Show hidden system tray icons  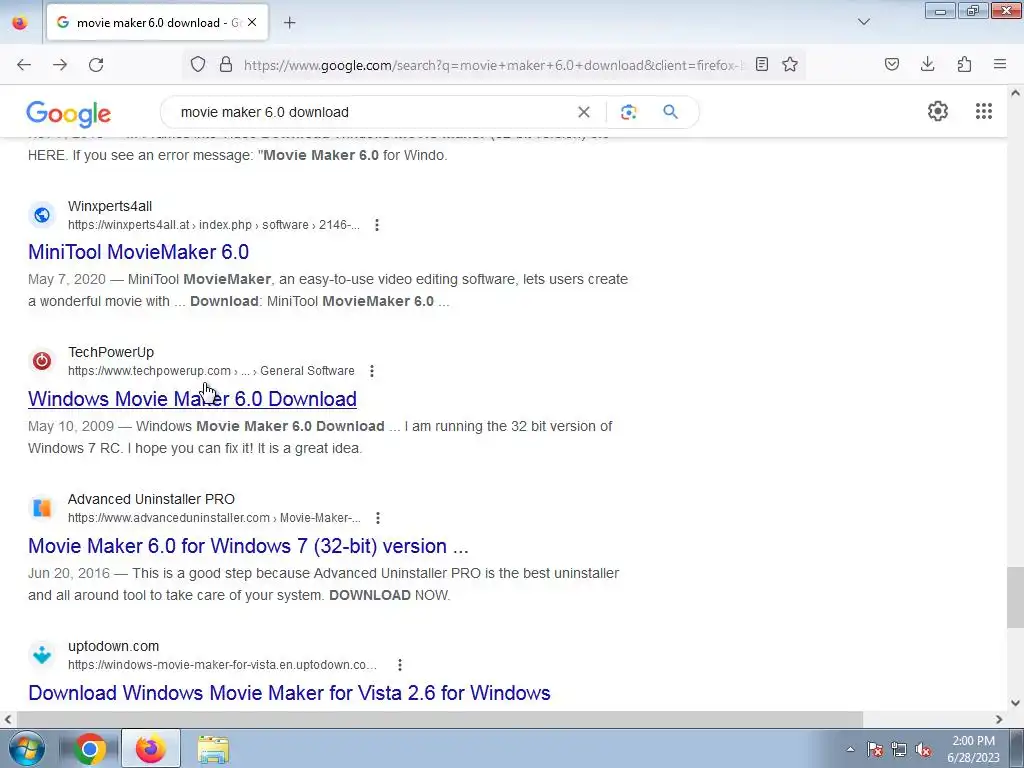point(850,749)
